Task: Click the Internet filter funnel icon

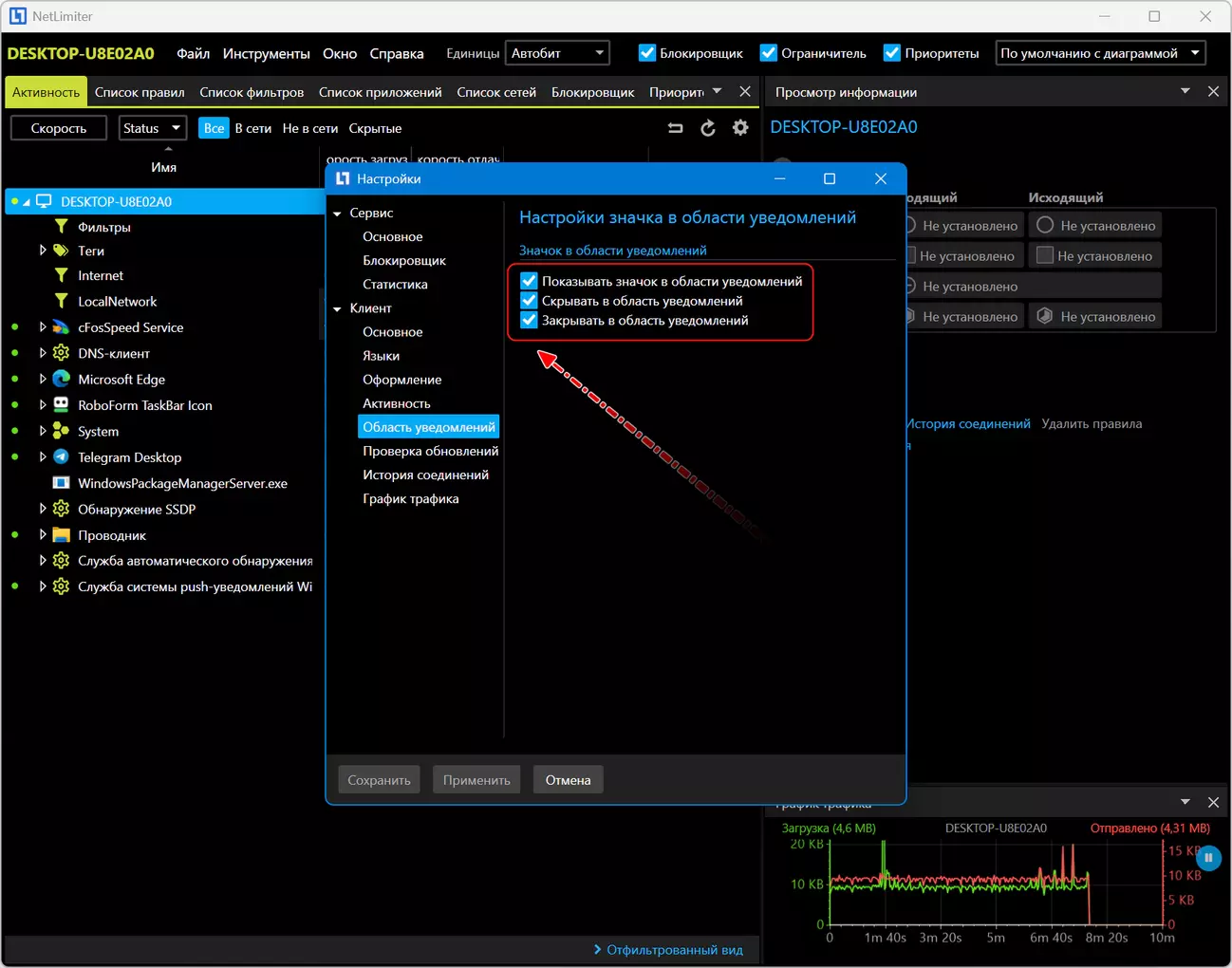Action: coord(61,275)
